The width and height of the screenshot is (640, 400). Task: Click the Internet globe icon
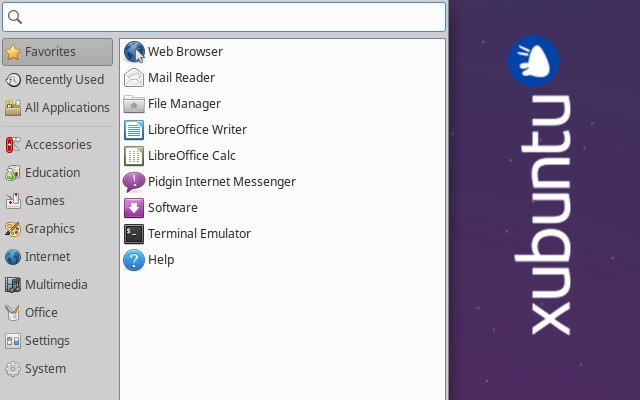[x=13, y=257]
